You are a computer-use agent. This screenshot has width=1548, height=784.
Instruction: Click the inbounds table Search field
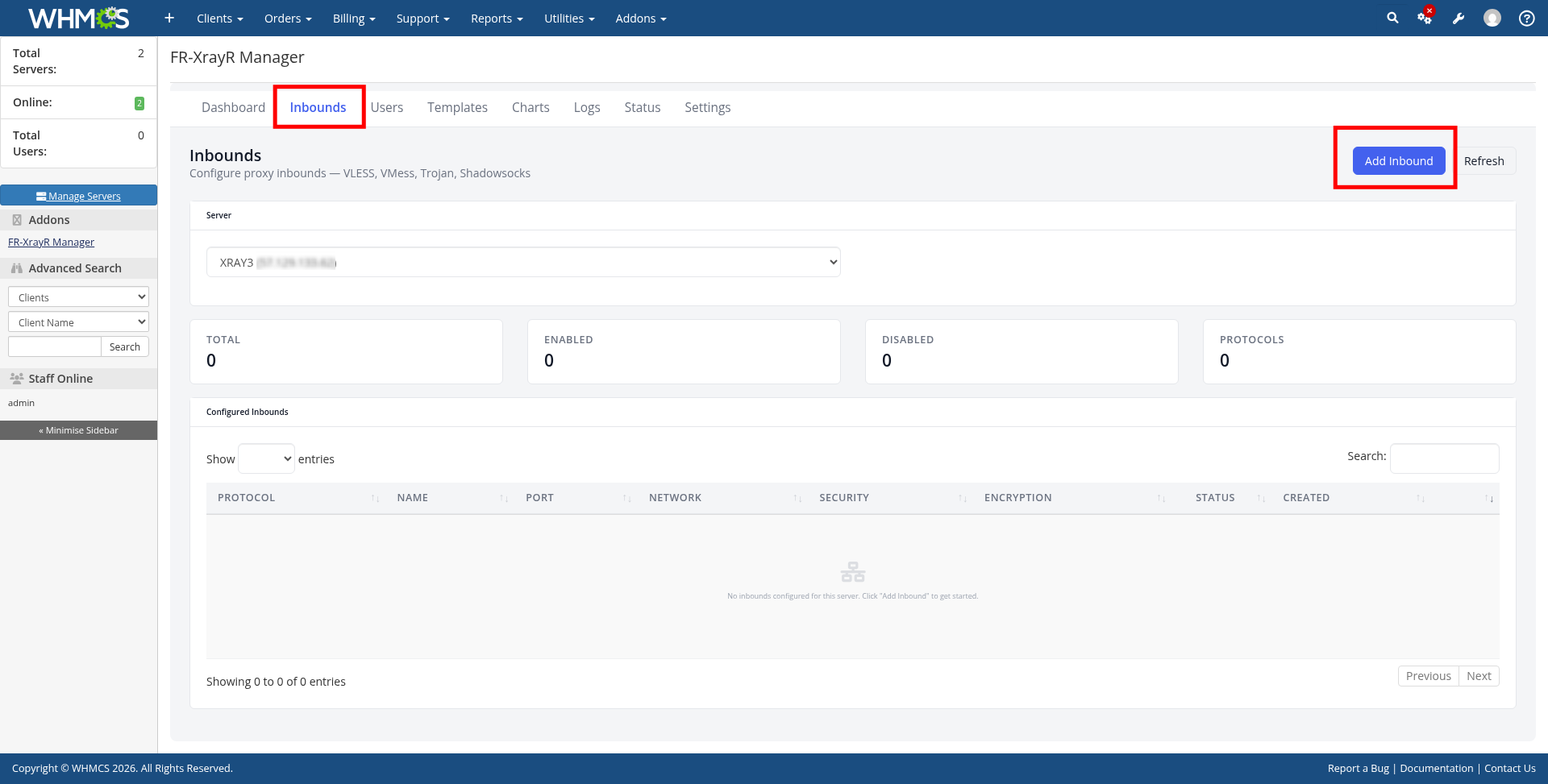pos(1444,458)
